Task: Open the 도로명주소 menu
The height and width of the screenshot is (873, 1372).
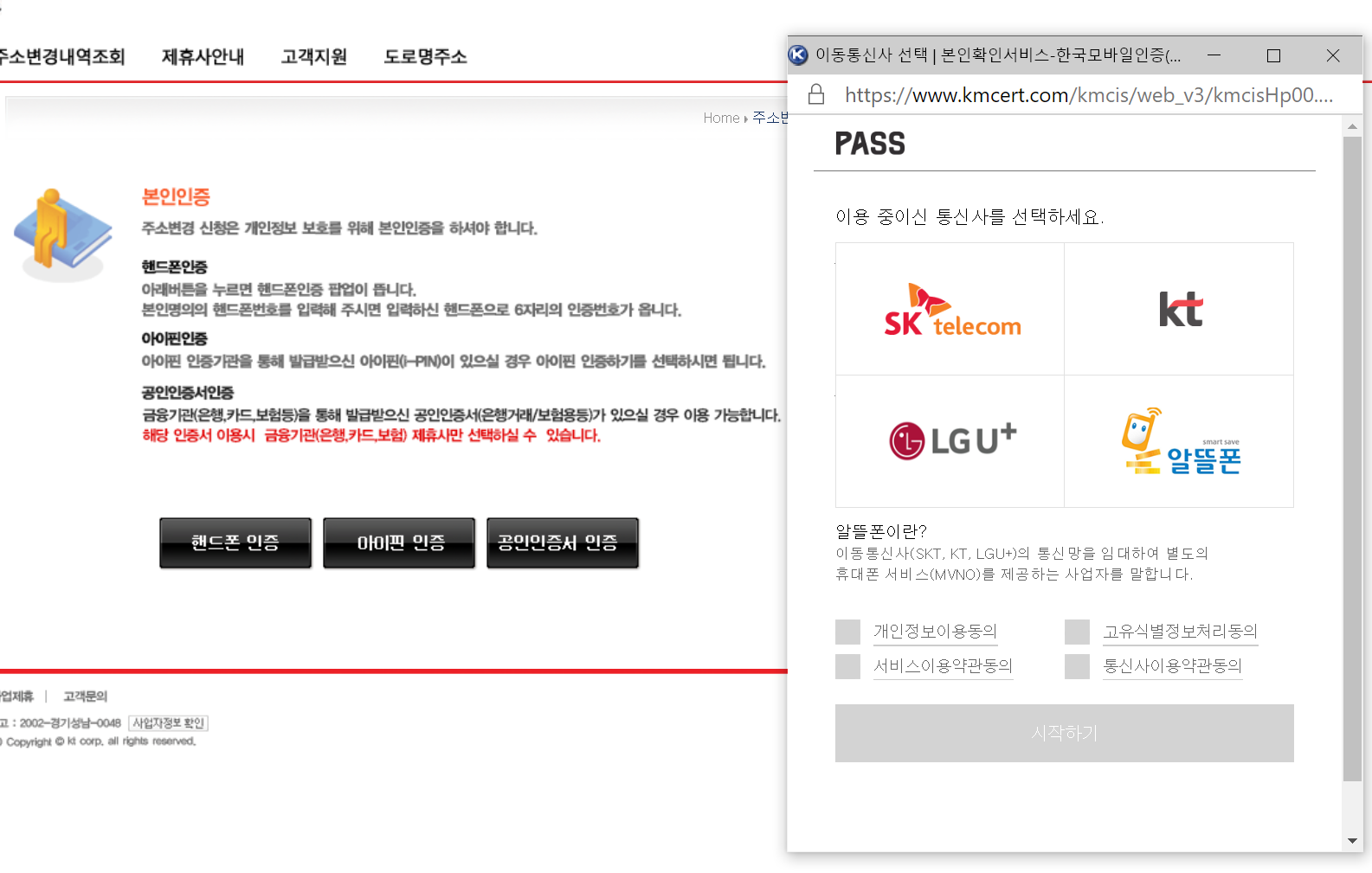Action: (425, 57)
